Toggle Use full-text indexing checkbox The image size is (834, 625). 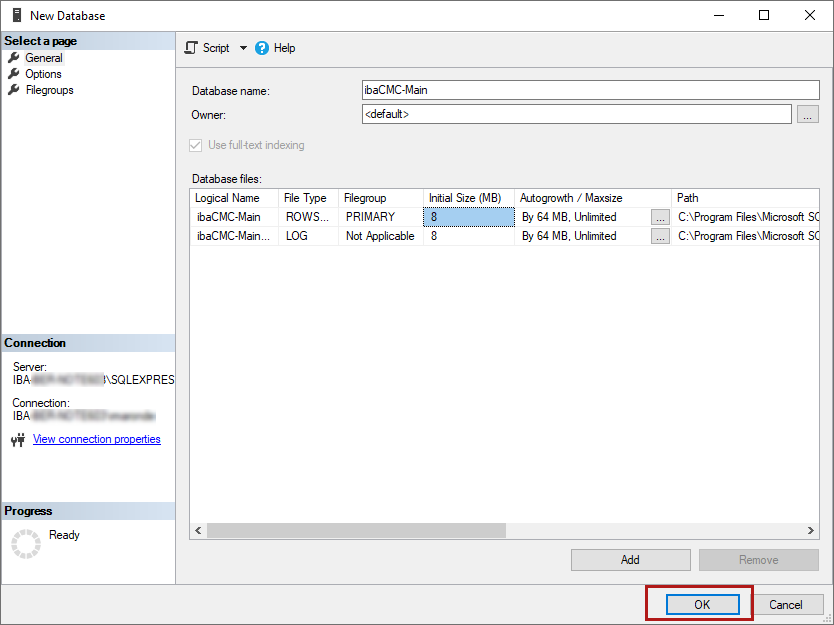point(196,145)
